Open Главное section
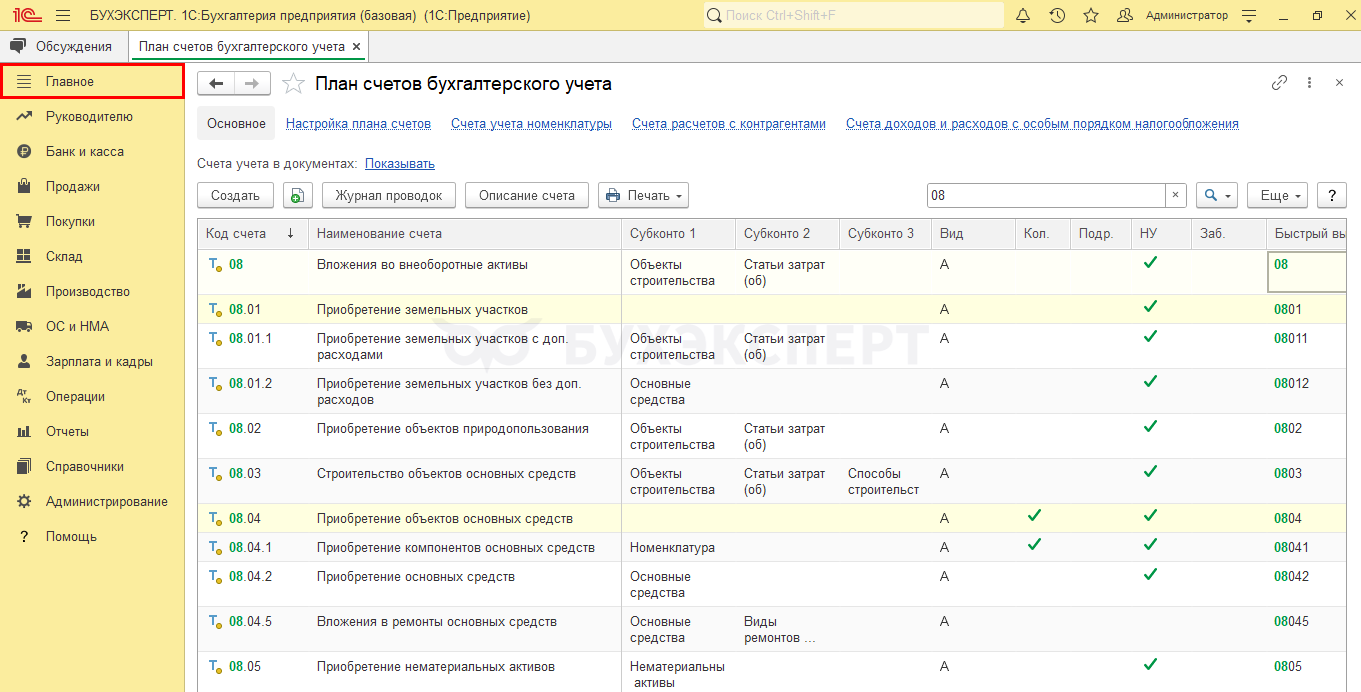 click(92, 81)
